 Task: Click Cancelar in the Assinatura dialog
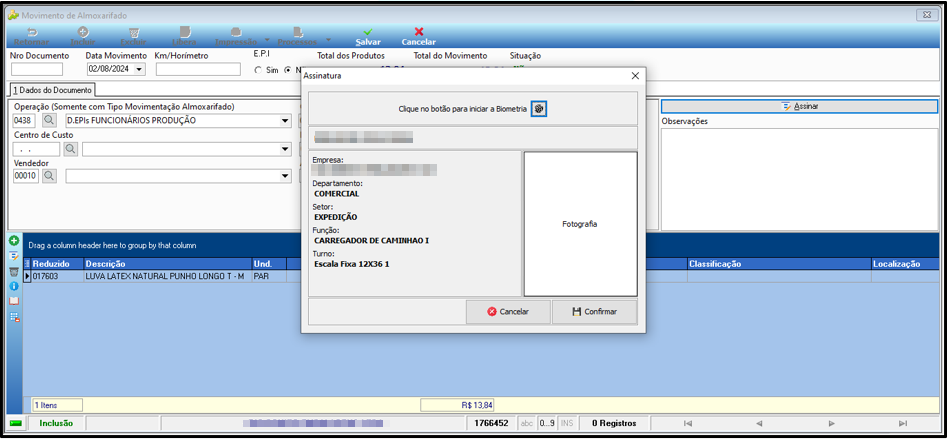tap(508, 312)
